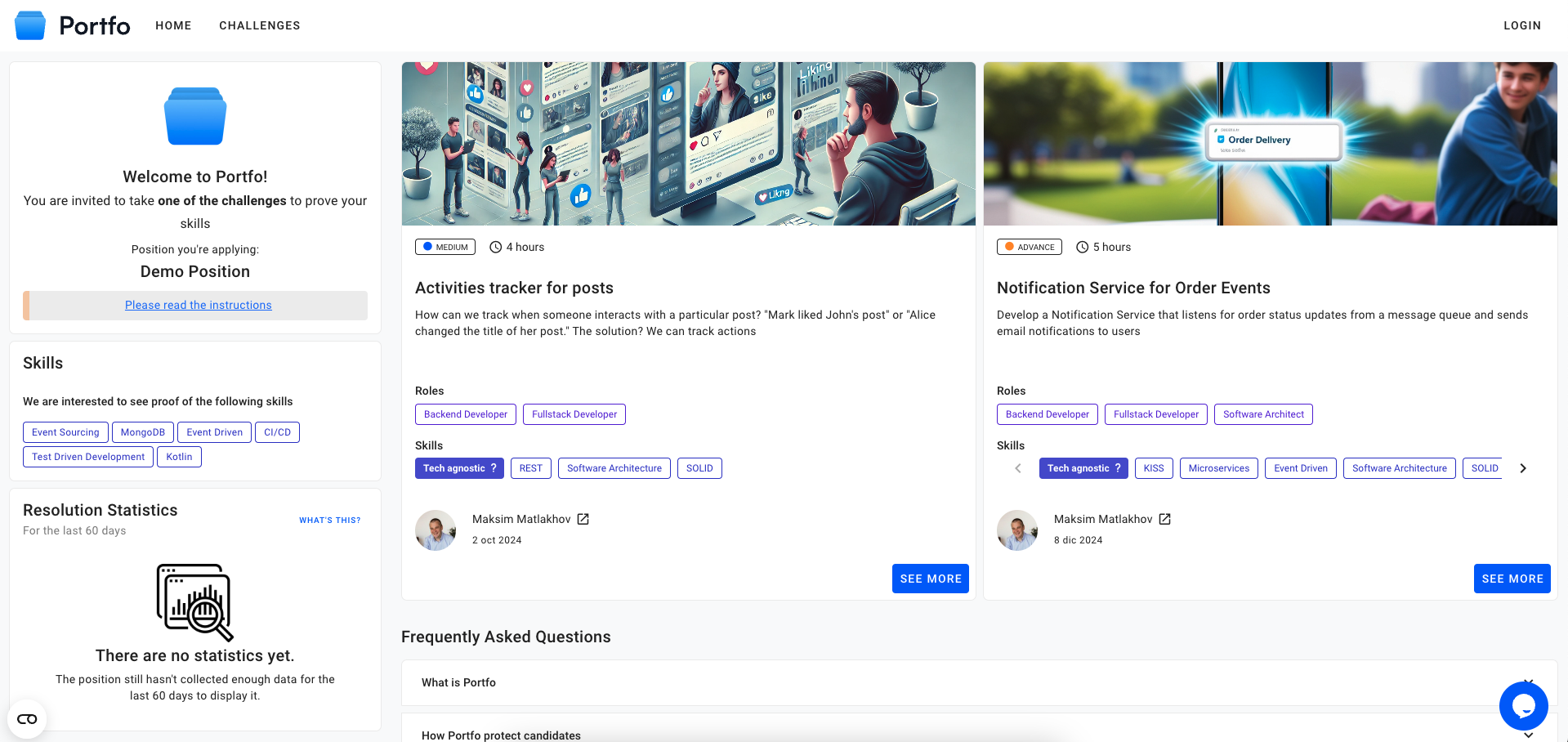Click LOGIN in the header
The height and width of the screenshot is (742, 1568).
1522,25
